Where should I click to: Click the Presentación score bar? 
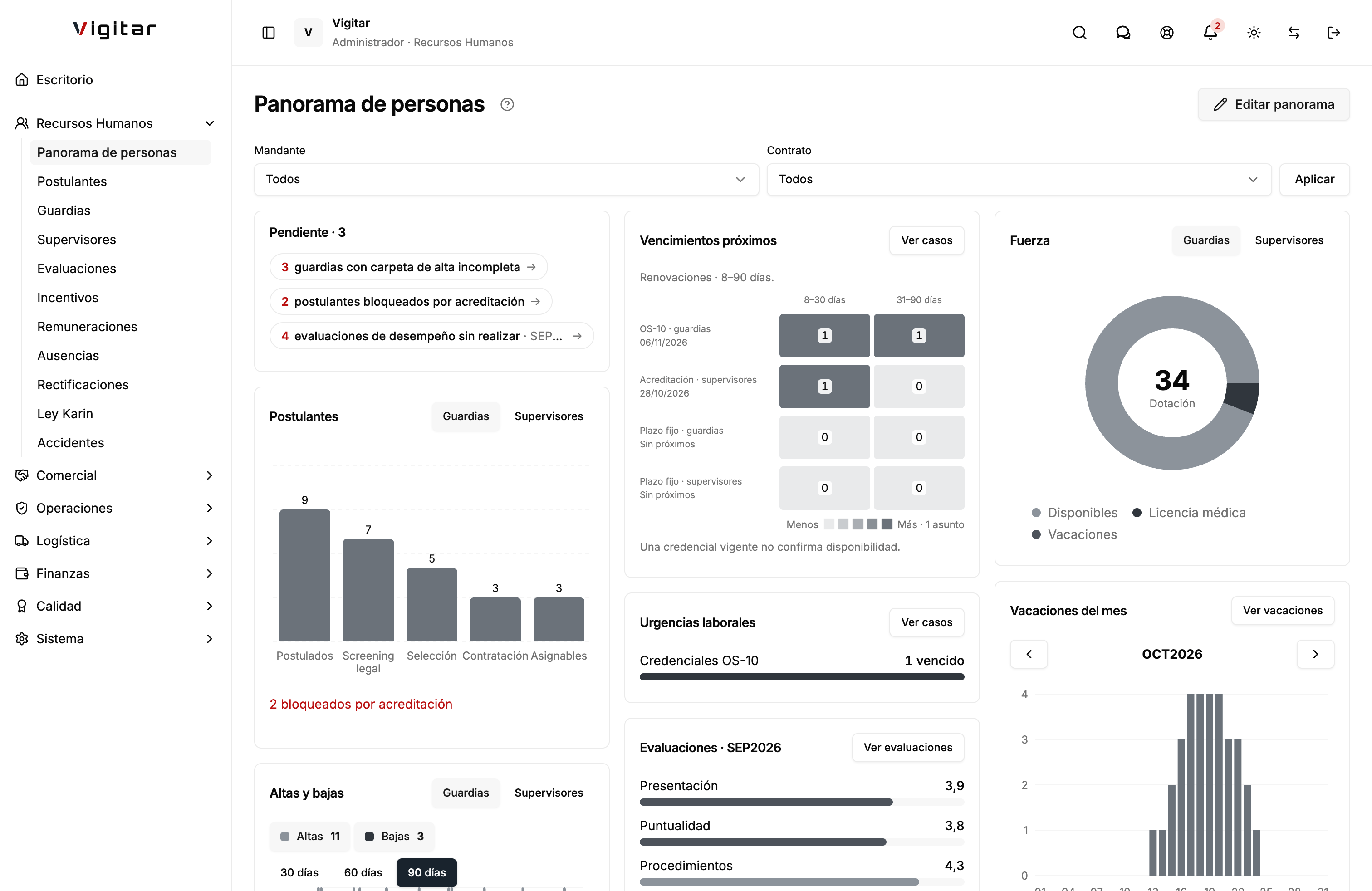(801, 802)
